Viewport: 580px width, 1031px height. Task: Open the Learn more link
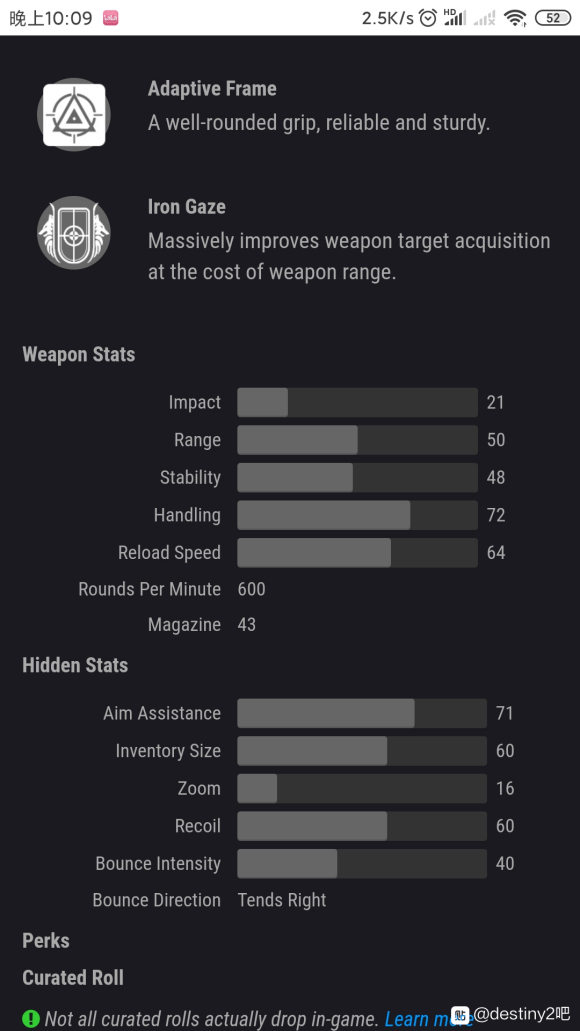[427, 1019]
